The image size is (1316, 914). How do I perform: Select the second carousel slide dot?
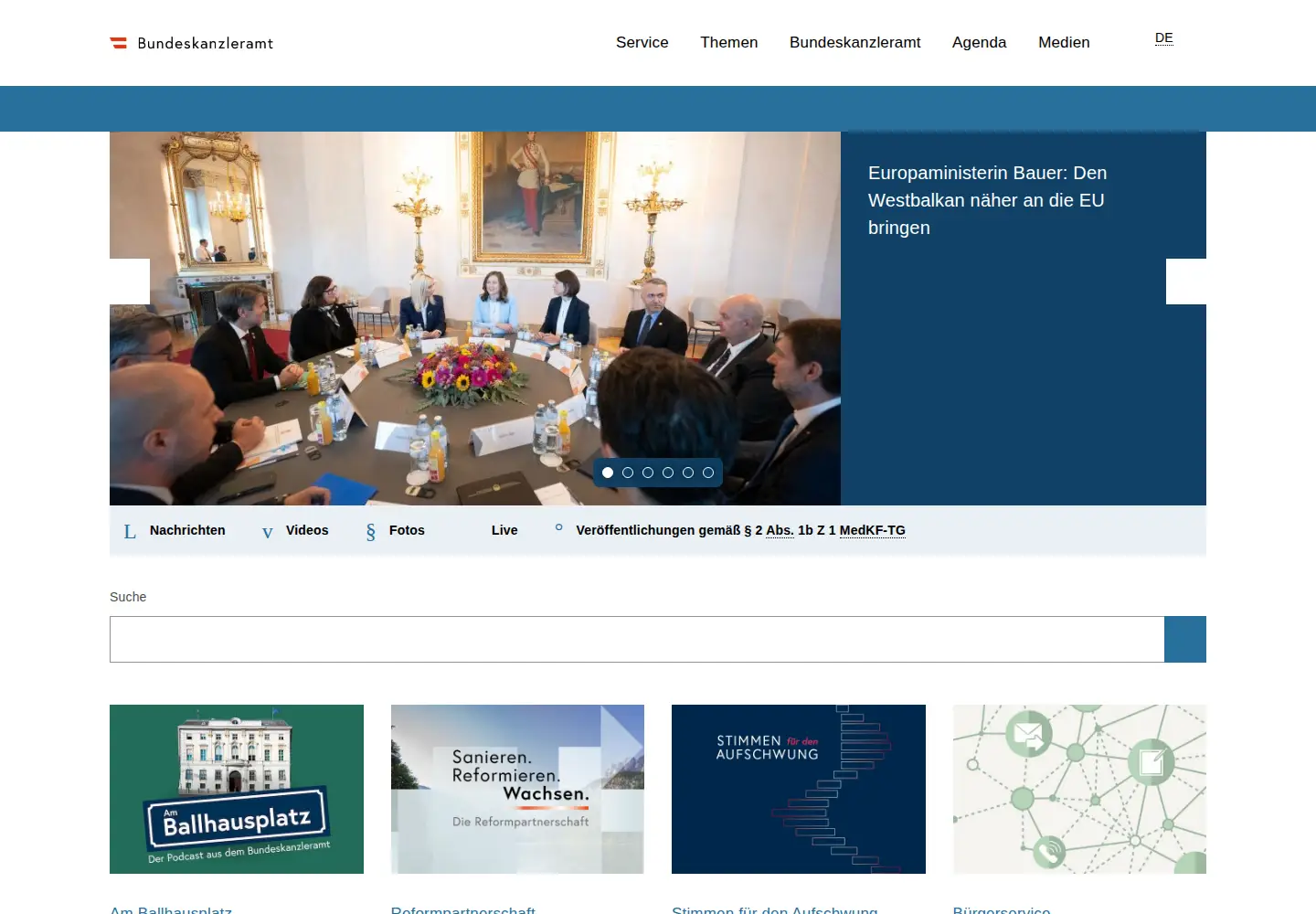coord(628,473)
